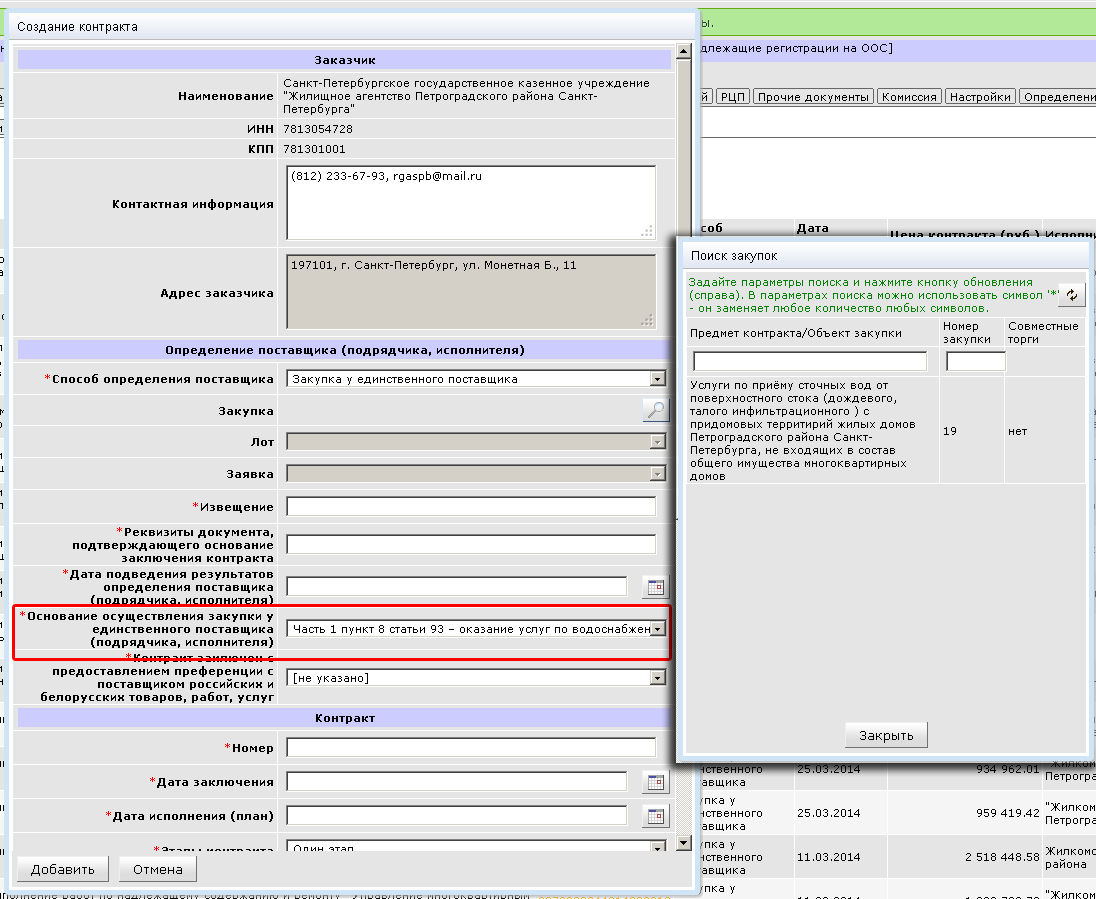Click the Совместные торги column header
Screen dimensions: 1096x899
point(1043,333)
